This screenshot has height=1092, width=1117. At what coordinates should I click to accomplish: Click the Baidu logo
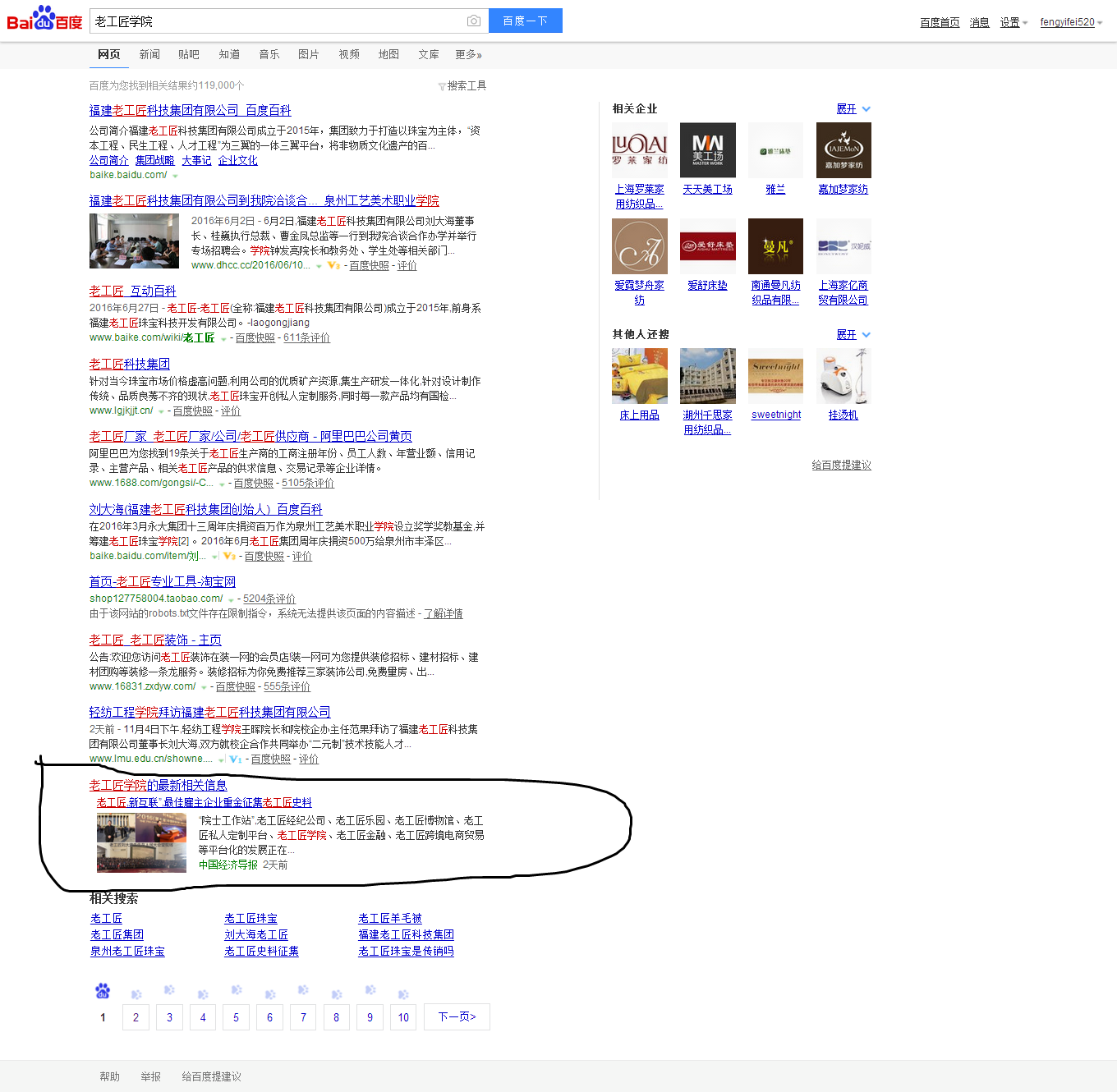click(x=44, y=18)
